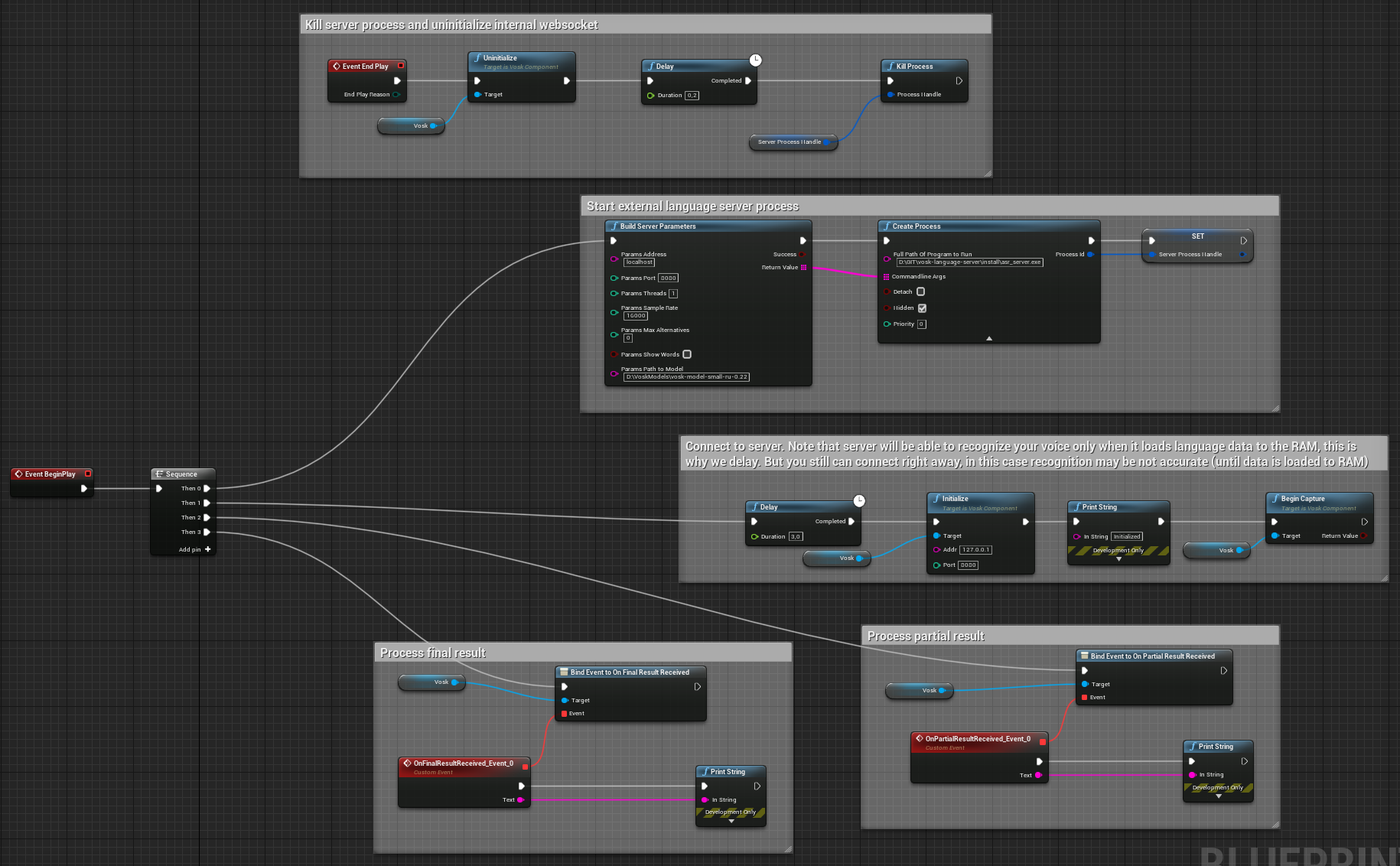Click Event End Play execution output pin
The width and height of the screenshot is (1400, 866).
coord(397,80)
